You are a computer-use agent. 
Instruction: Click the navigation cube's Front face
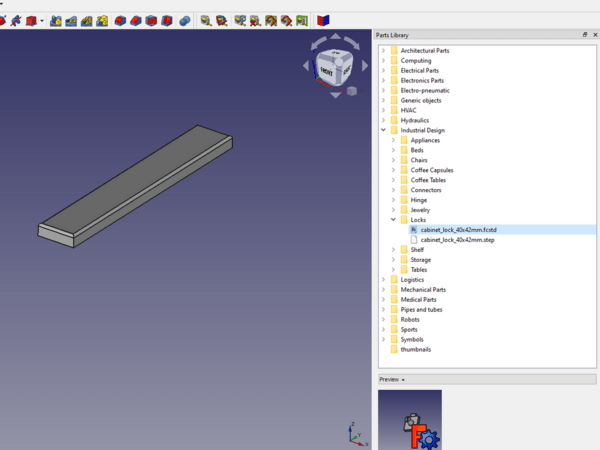point(327,69)
